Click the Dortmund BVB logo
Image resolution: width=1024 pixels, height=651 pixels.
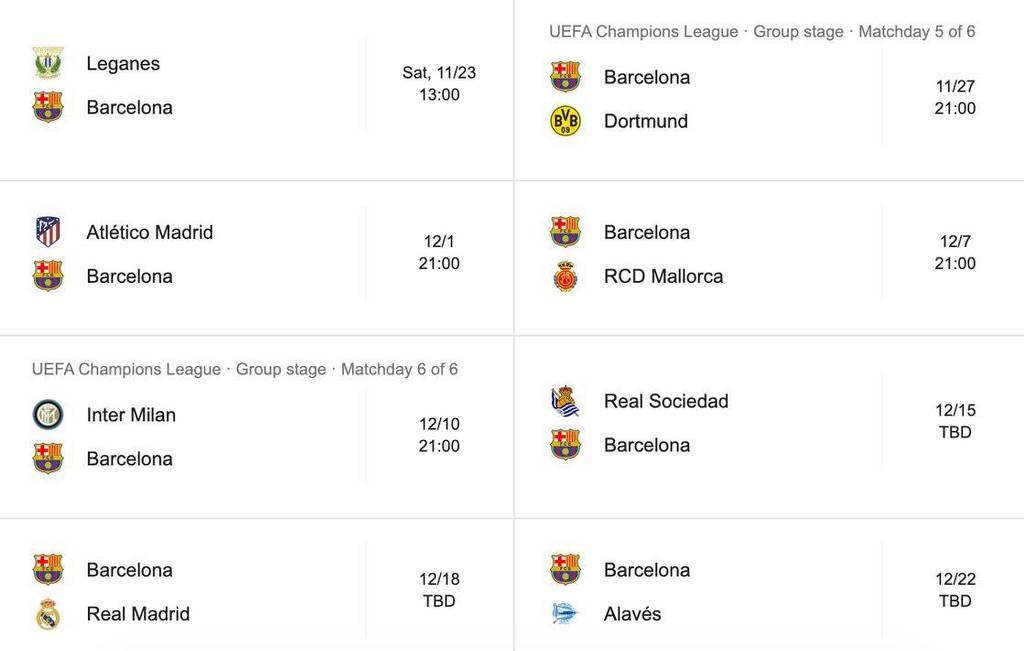566,121
